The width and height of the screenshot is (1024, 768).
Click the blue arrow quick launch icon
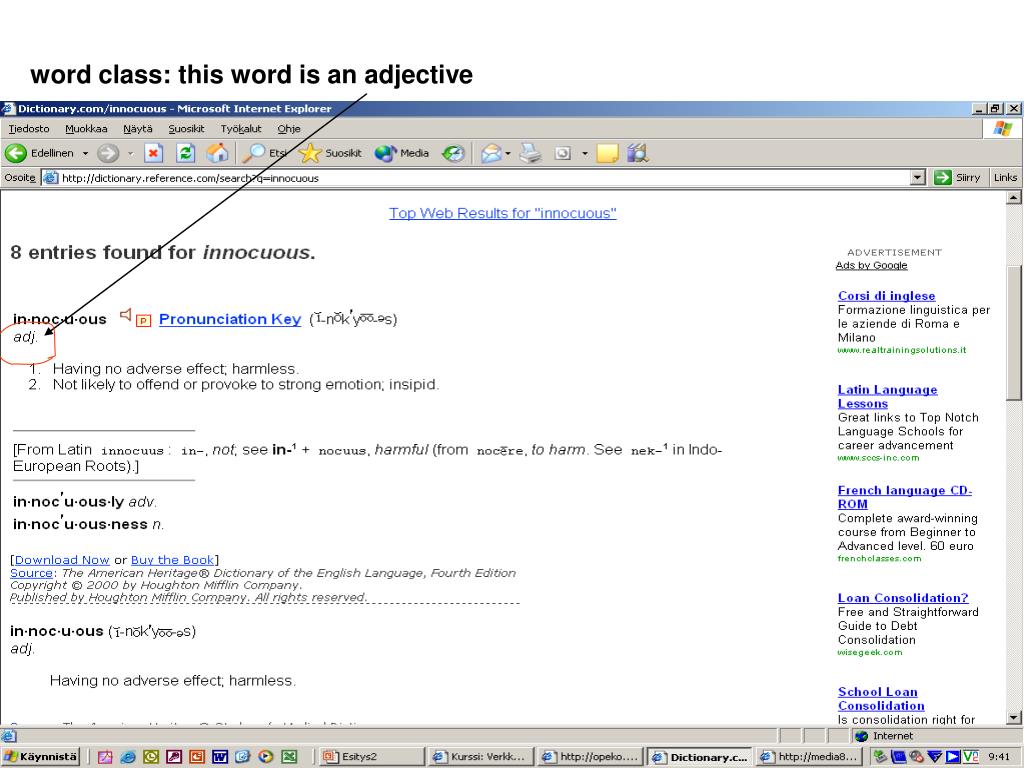[243, 756]
